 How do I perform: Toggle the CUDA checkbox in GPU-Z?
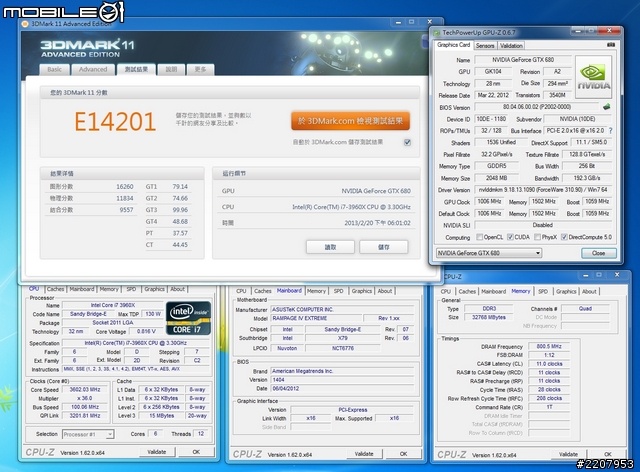pos(510,237)
